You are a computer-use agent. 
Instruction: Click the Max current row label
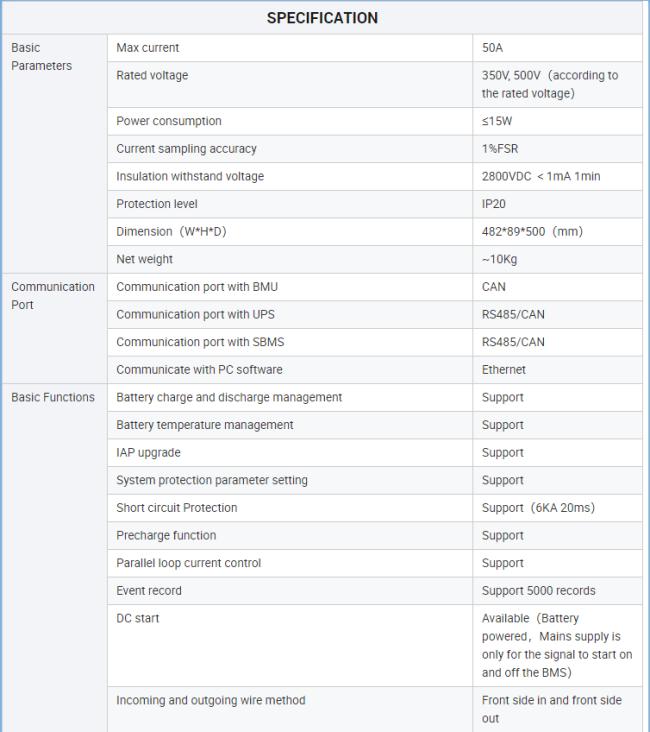[x=148, y=48]
